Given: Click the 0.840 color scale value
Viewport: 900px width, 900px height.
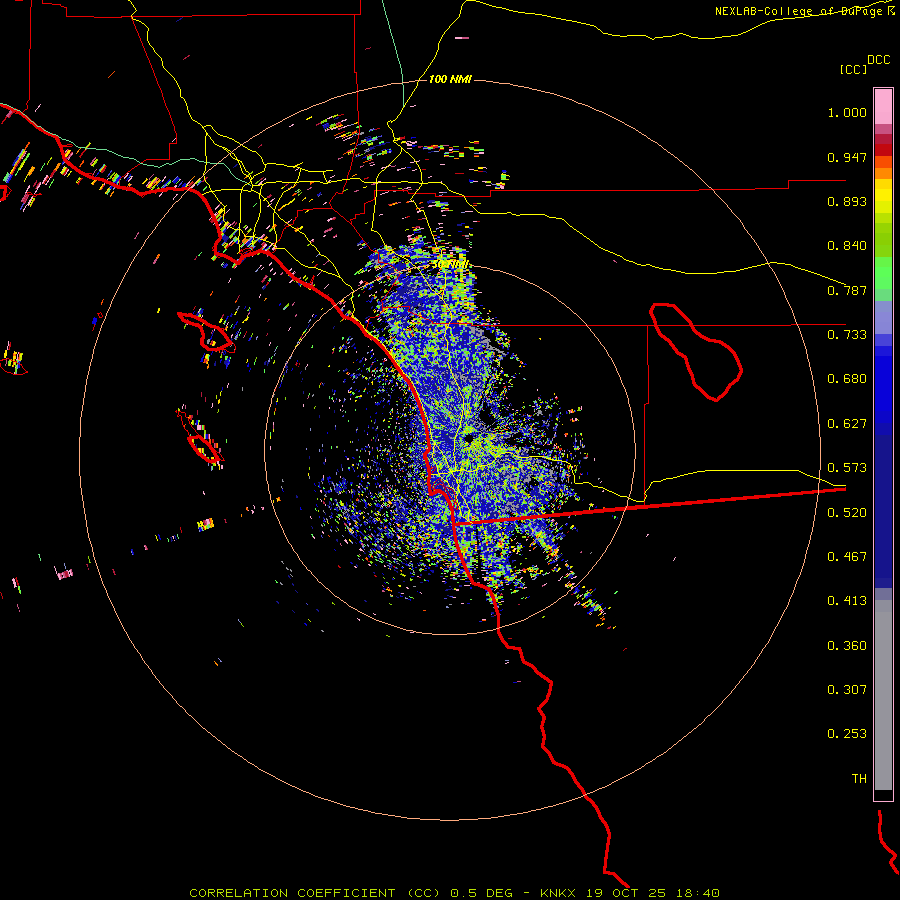Looking at the screenshot, I should click(847, 246).
